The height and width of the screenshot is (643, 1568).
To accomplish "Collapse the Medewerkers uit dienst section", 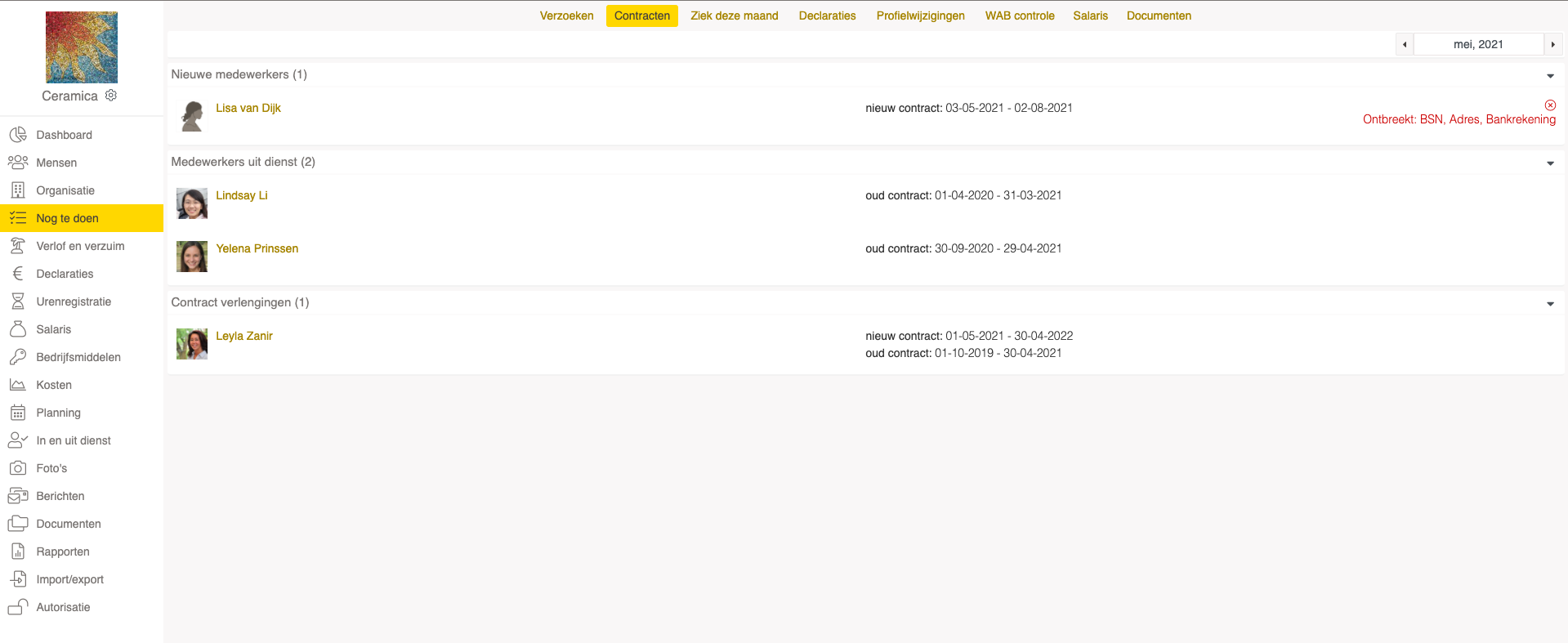I will click(x=1550, y=163).
